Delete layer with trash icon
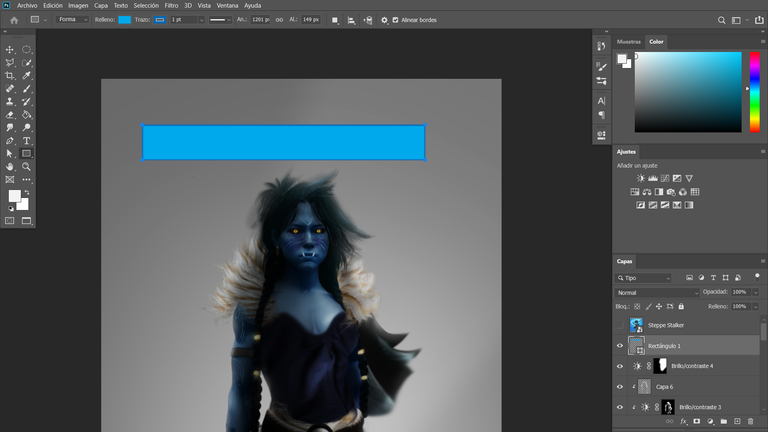This screenshot has width=768, height=432. click(750, 421)
